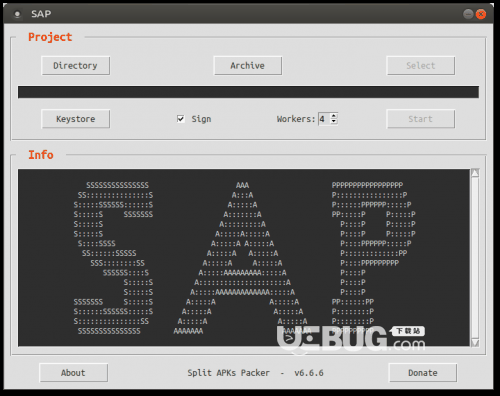The image size is (500, 396).
Task: Open the Keystore selection button
Action: tap(76, 119)
